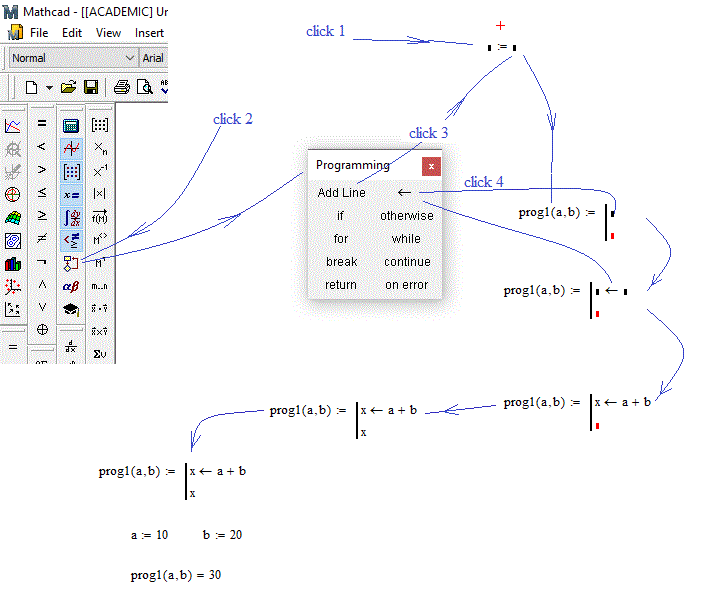
Task: Insert the less than operator
Action: [x=42, y=147]
